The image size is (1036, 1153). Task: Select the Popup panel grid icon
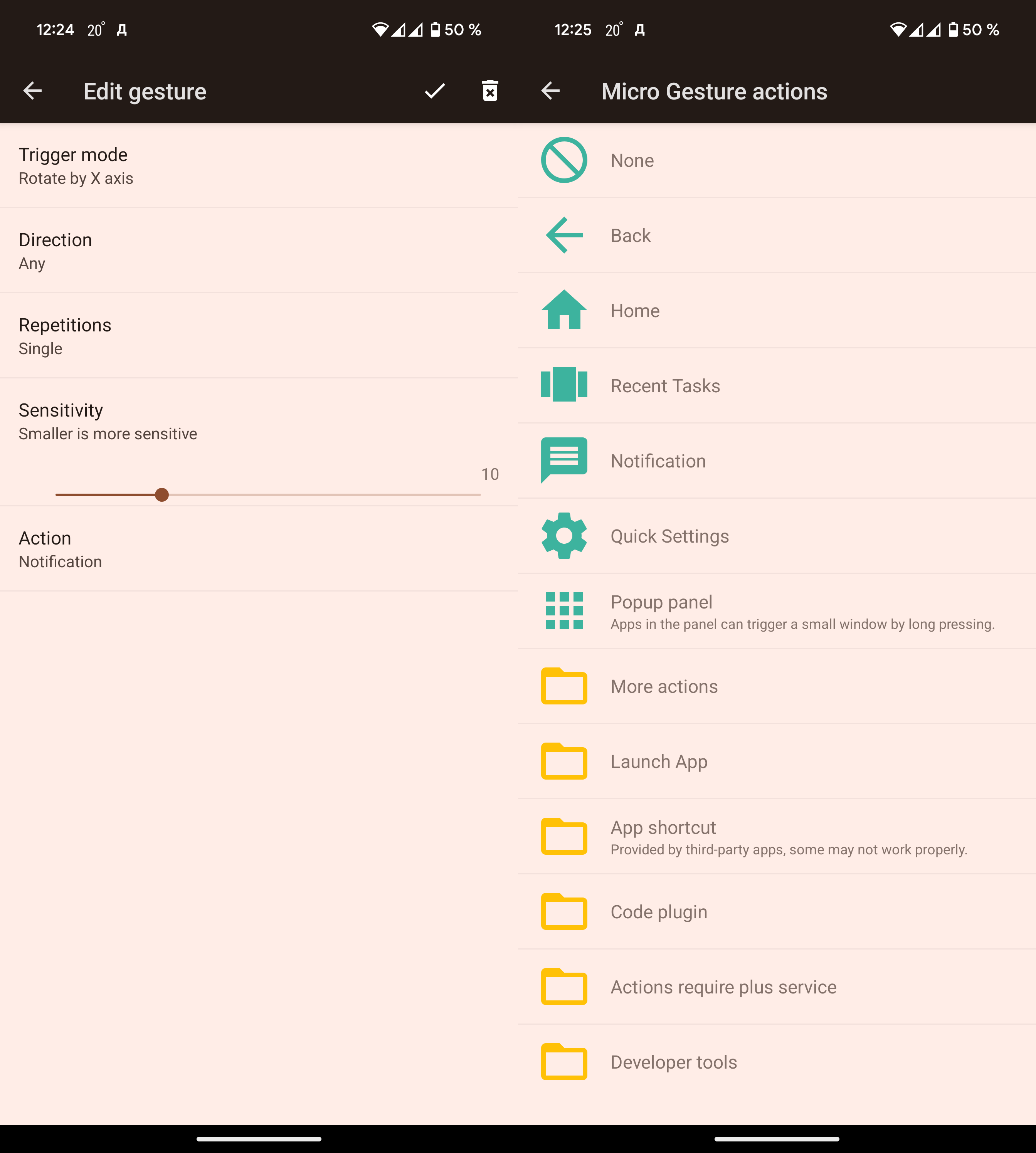[563, 611]
